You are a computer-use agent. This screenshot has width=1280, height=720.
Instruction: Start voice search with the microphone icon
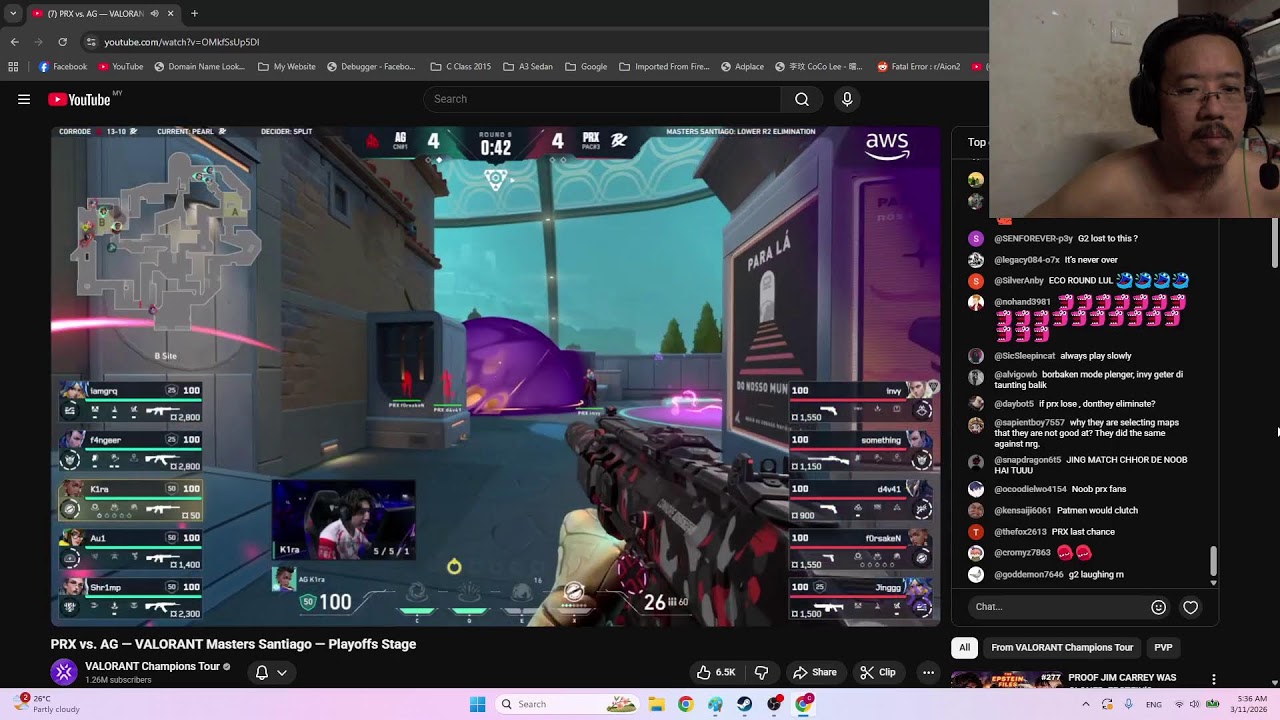pyautogui.click(x=847, y=99)
